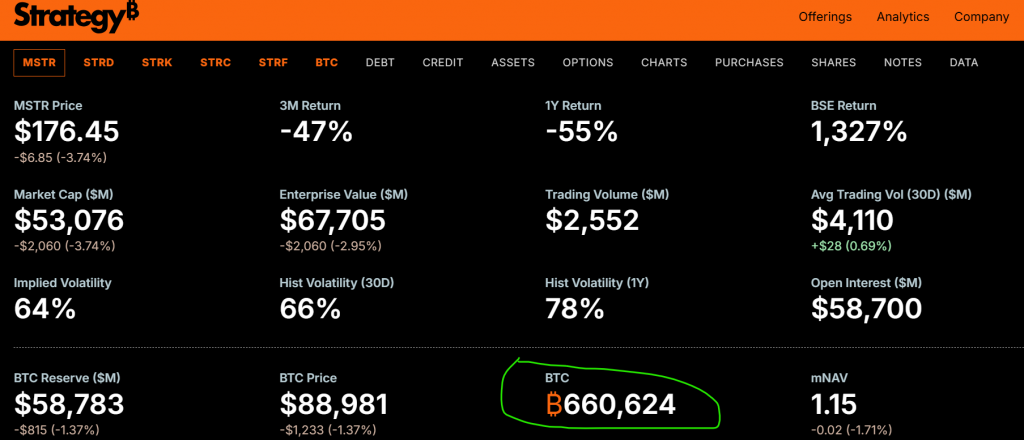Click the Open Interest value $58,700
This screenshot has width=1024, height=440.
(x=866, y=309)
